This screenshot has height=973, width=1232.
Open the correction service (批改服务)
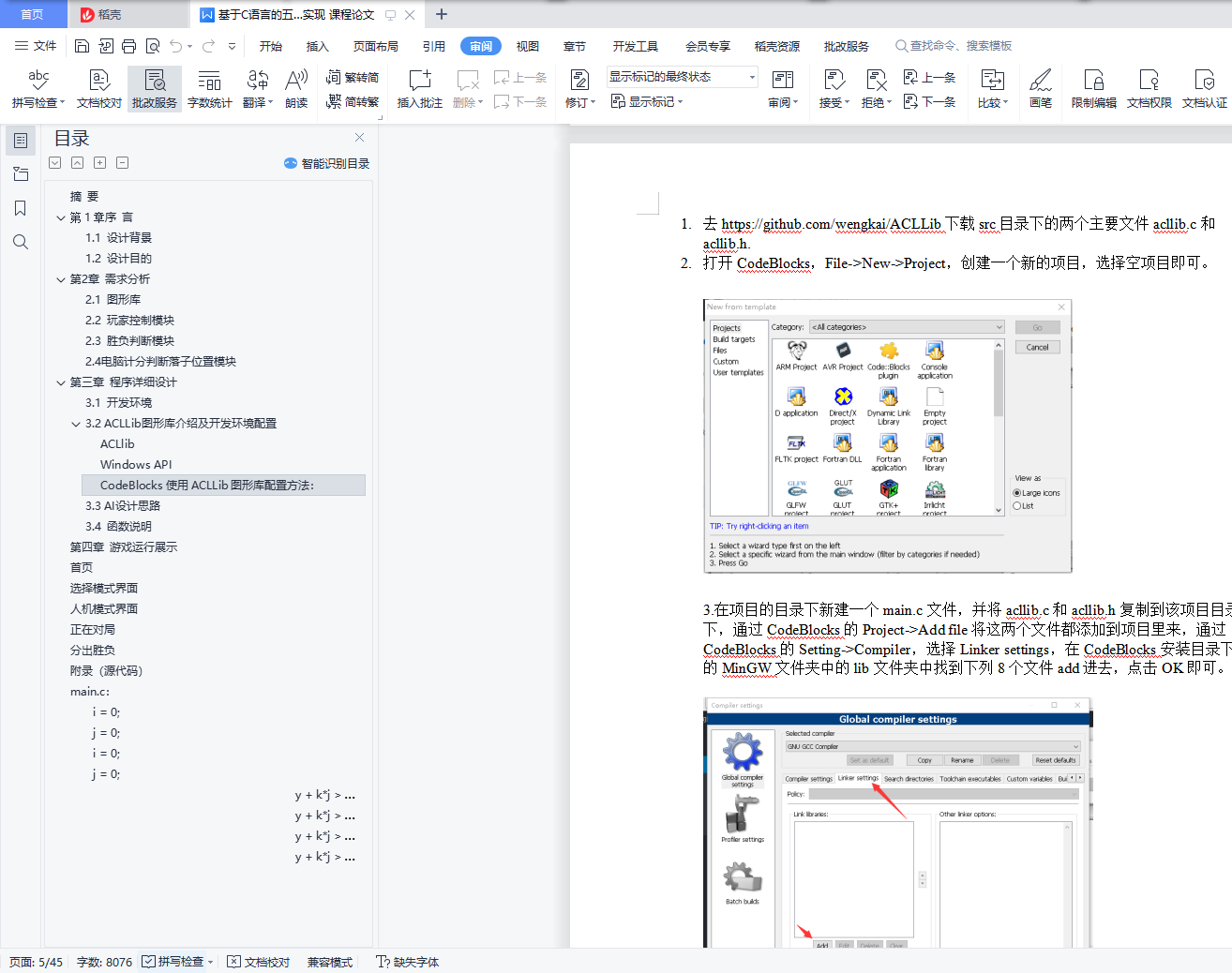pyautogui.click(x=155, y=89)
